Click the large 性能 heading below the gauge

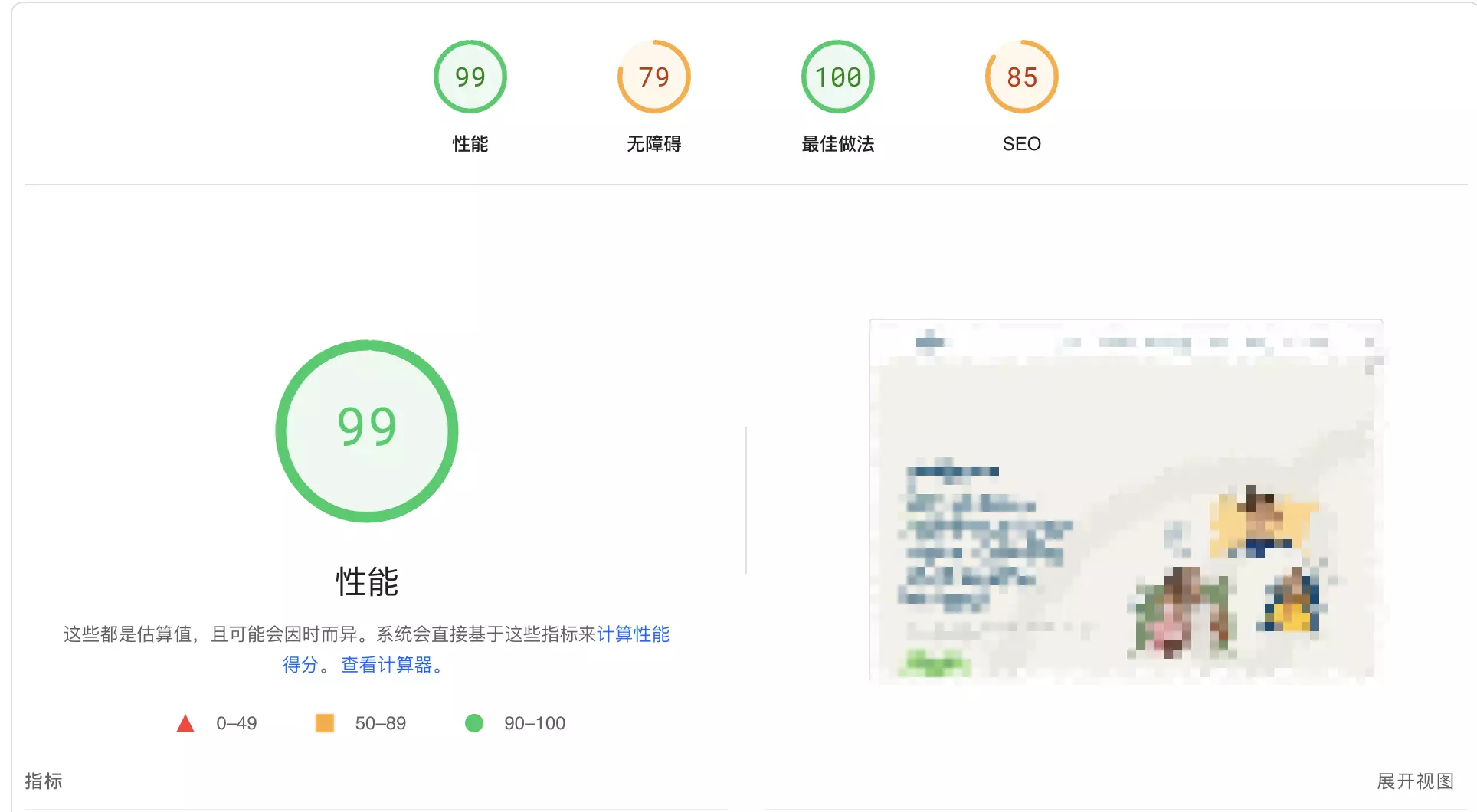pos(367,582)
